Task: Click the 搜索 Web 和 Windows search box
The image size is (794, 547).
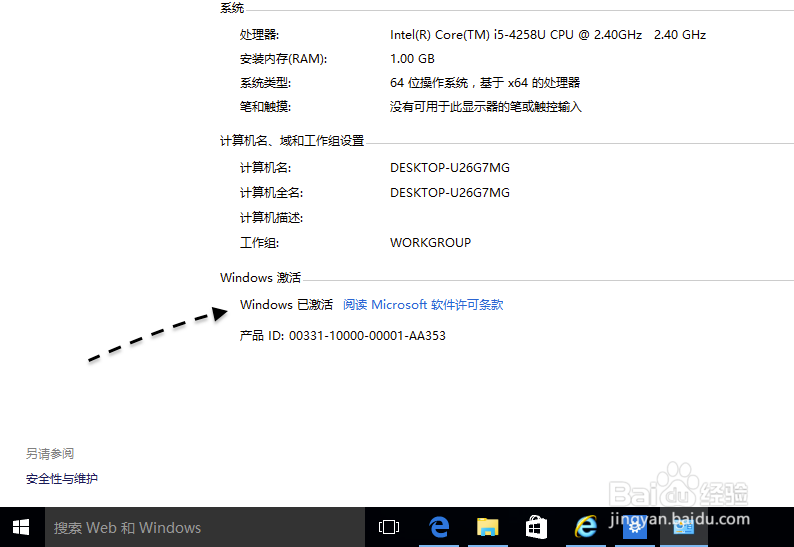Action: [205, 527]
